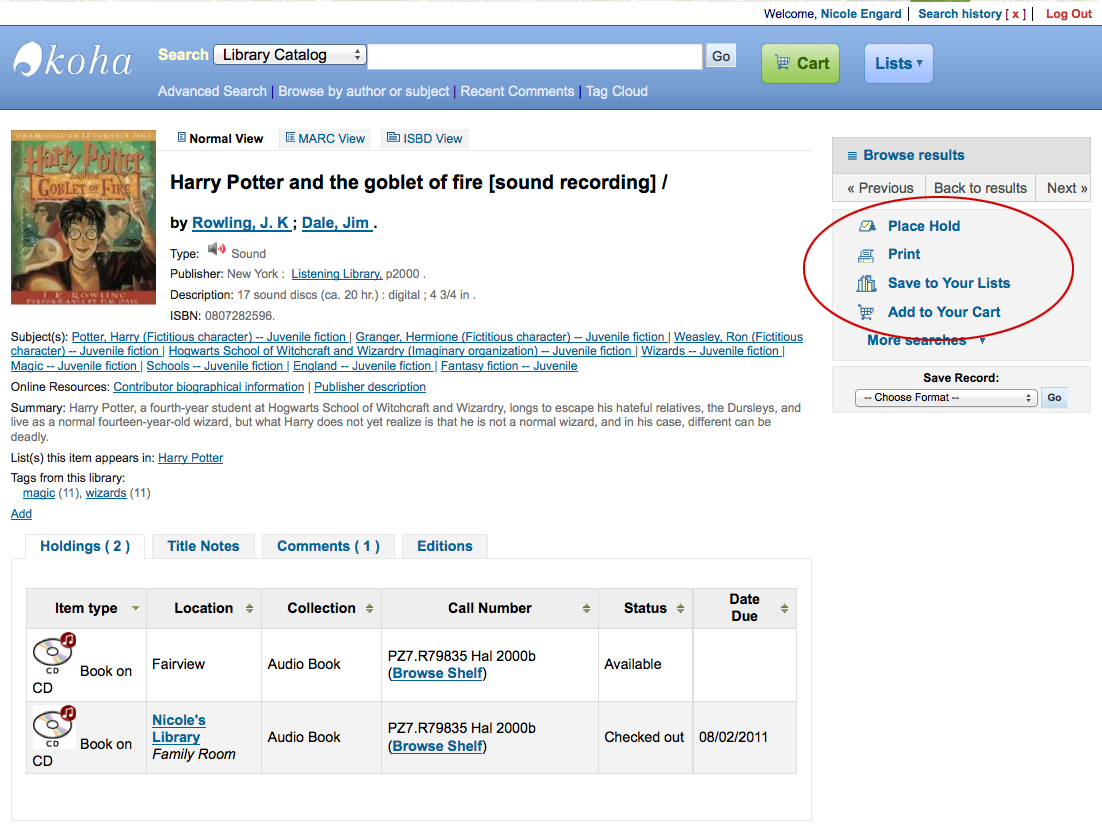Open the Editions tab
The height and width of the screenshot is (840, 1102).
pyautogui.click(x=445, y=546)
